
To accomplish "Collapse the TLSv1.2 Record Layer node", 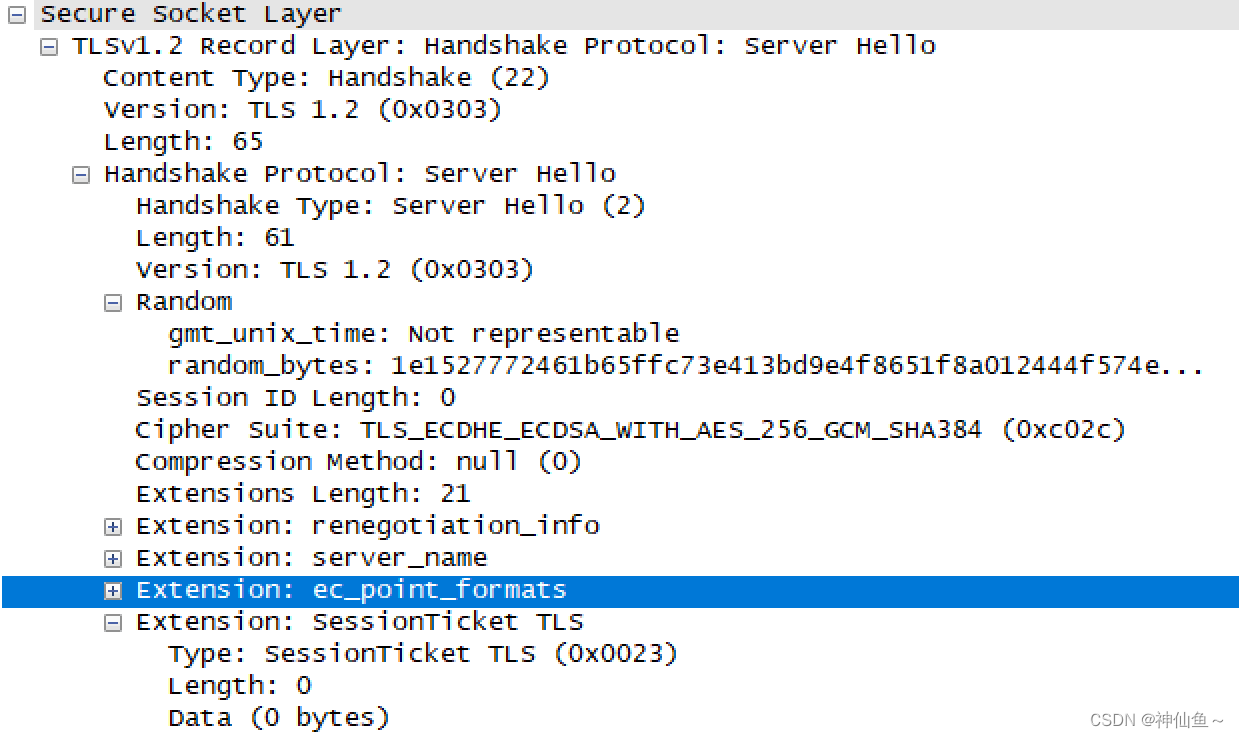I will 48,46.
